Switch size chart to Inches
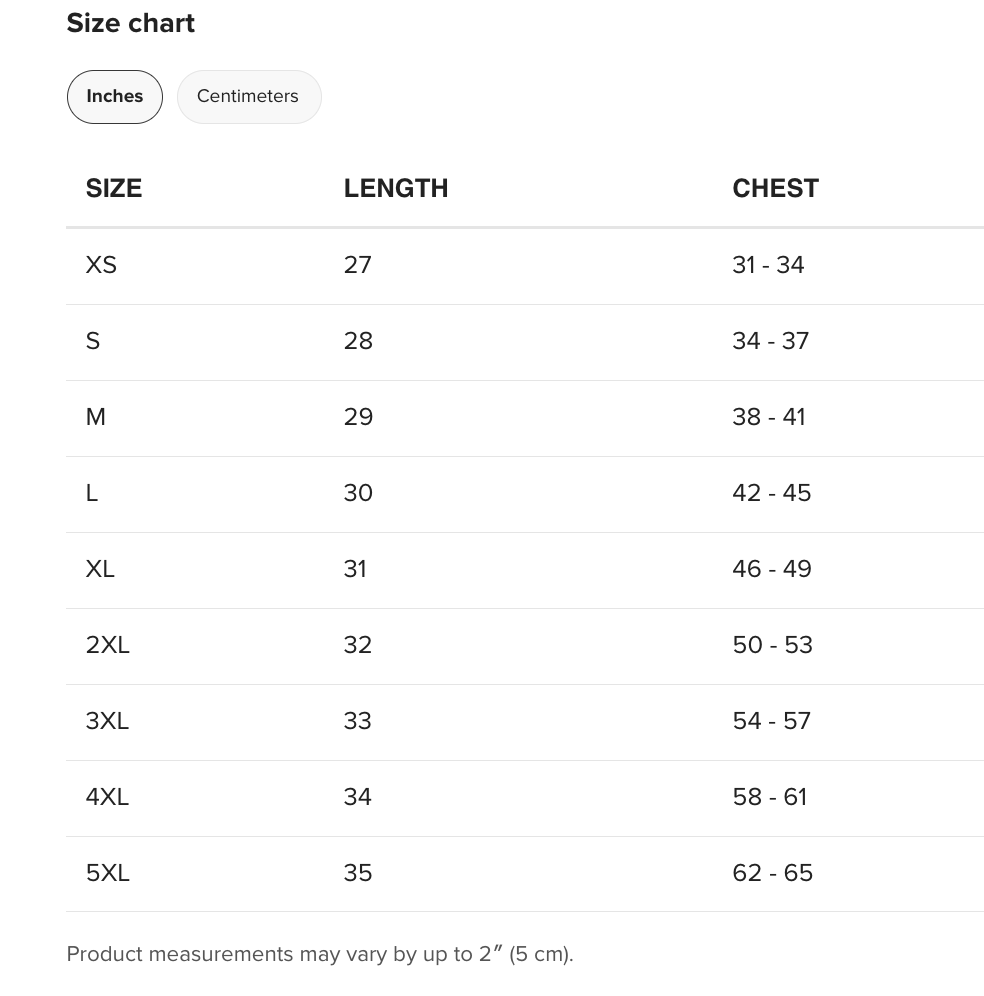Image resolution: width=984 pixels, height=996 pixels. [x=114, y=97]
